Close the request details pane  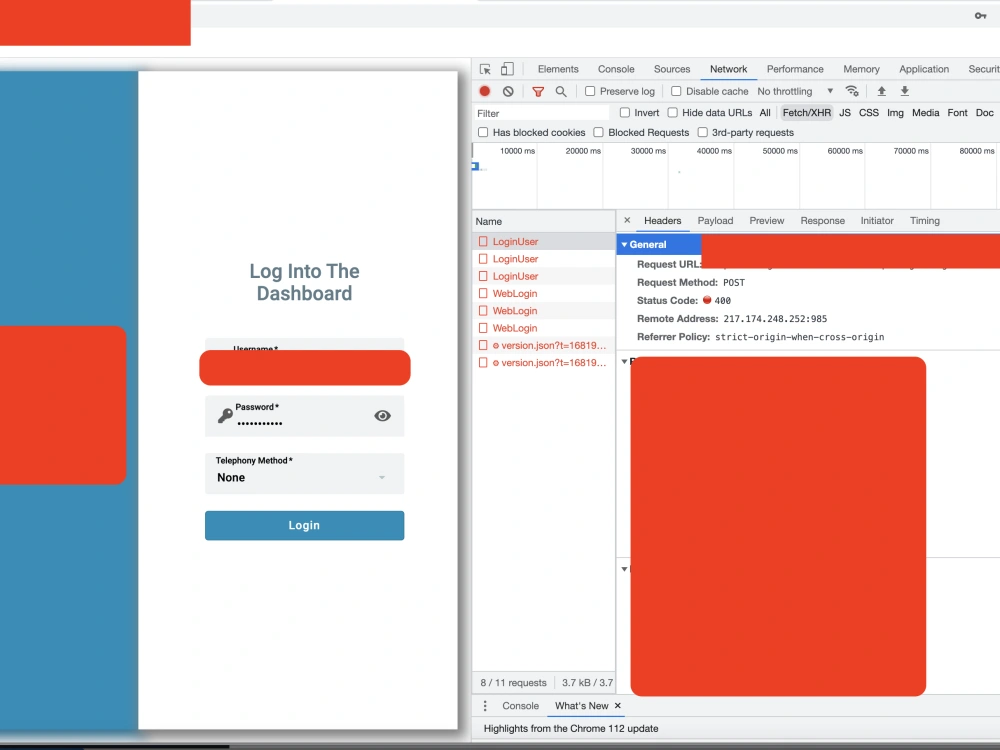(627, 220)
